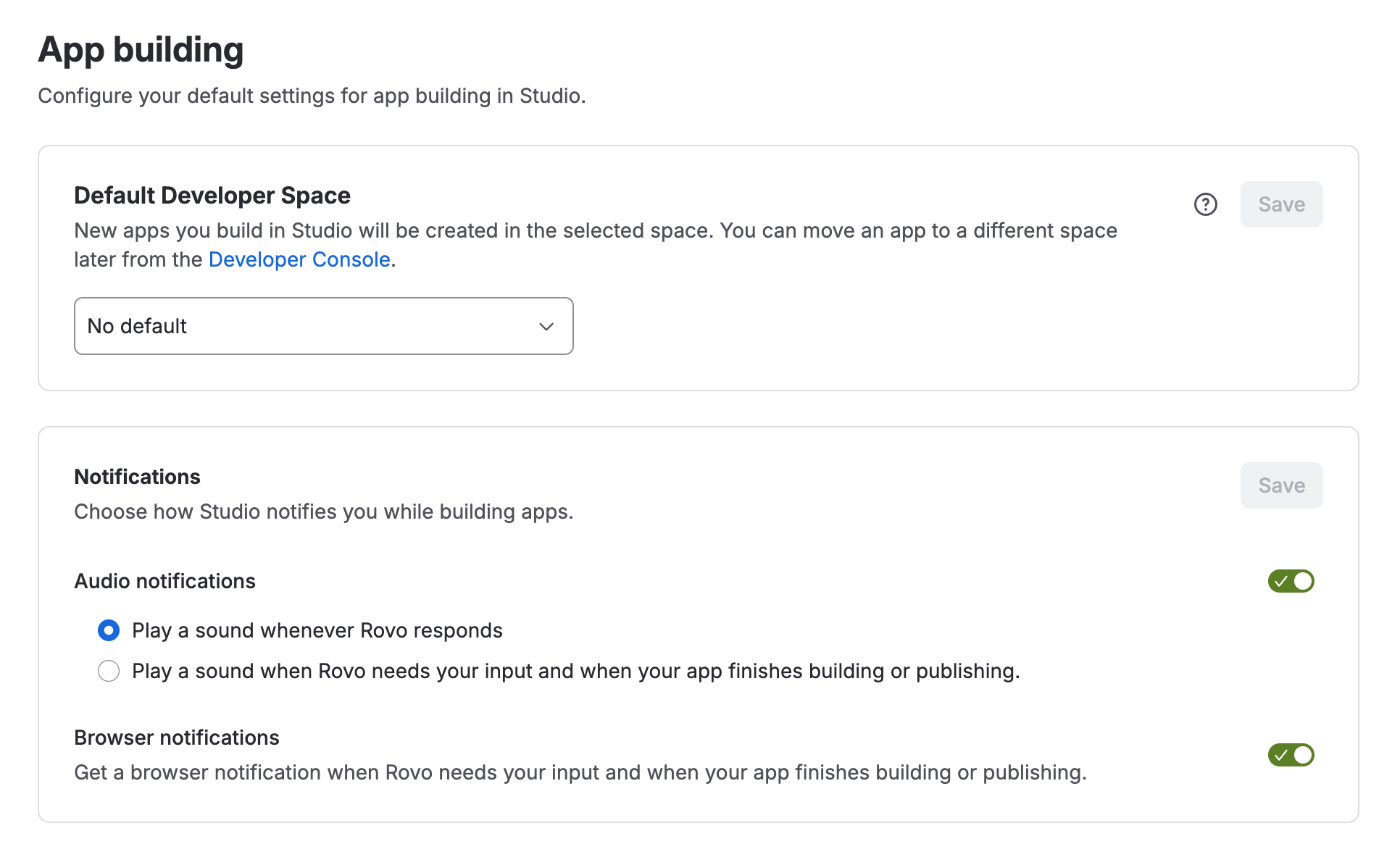The image size is (1400, 865).
Task: Click 'Choose how Studio notifies you' description
Action: coord(324,511)
